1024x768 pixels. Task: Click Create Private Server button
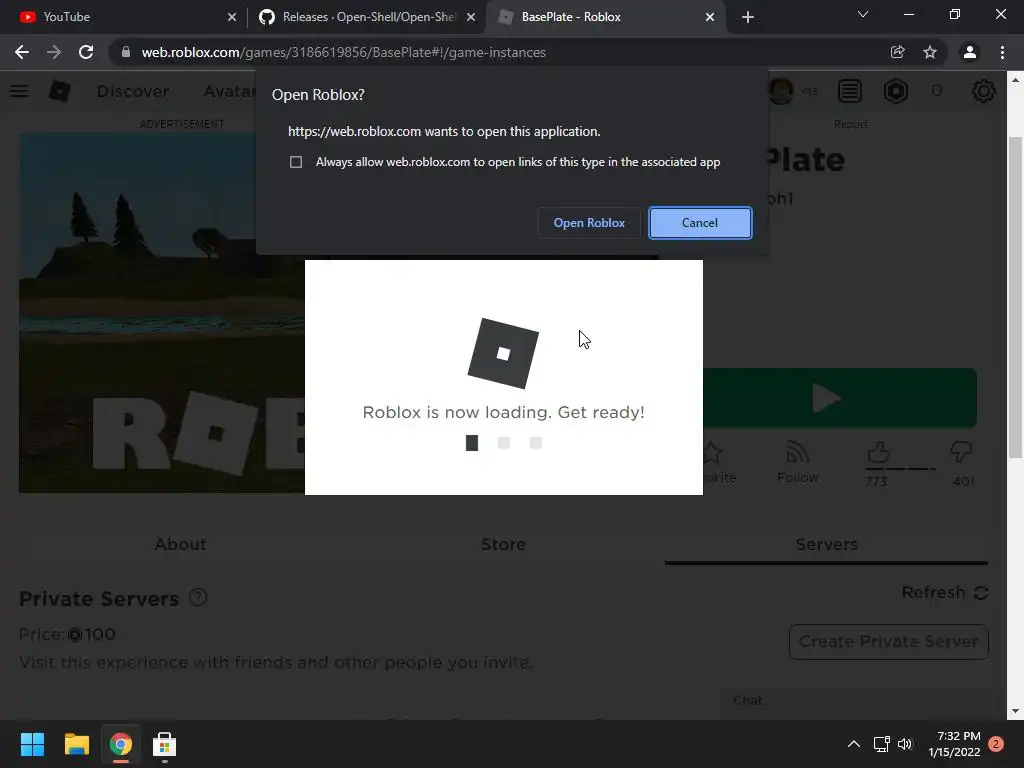point(889,642)
